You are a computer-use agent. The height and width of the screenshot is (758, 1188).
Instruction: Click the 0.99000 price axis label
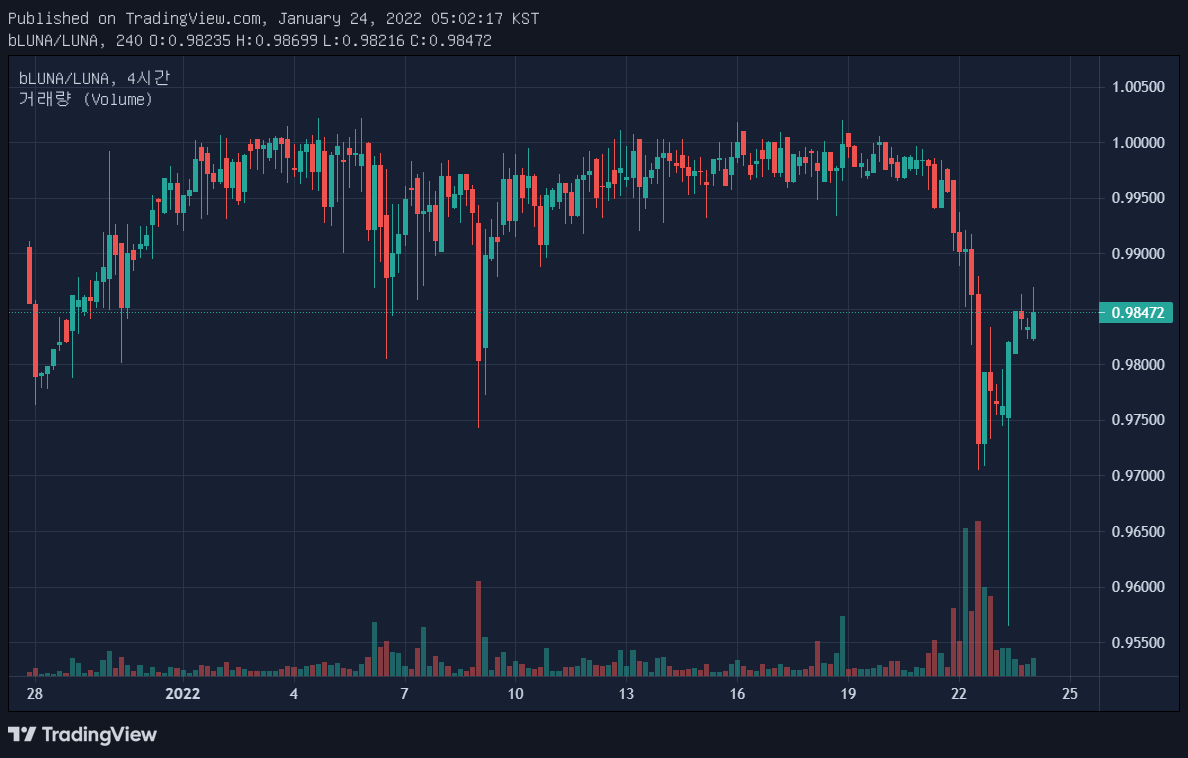tap(1138, 254)
